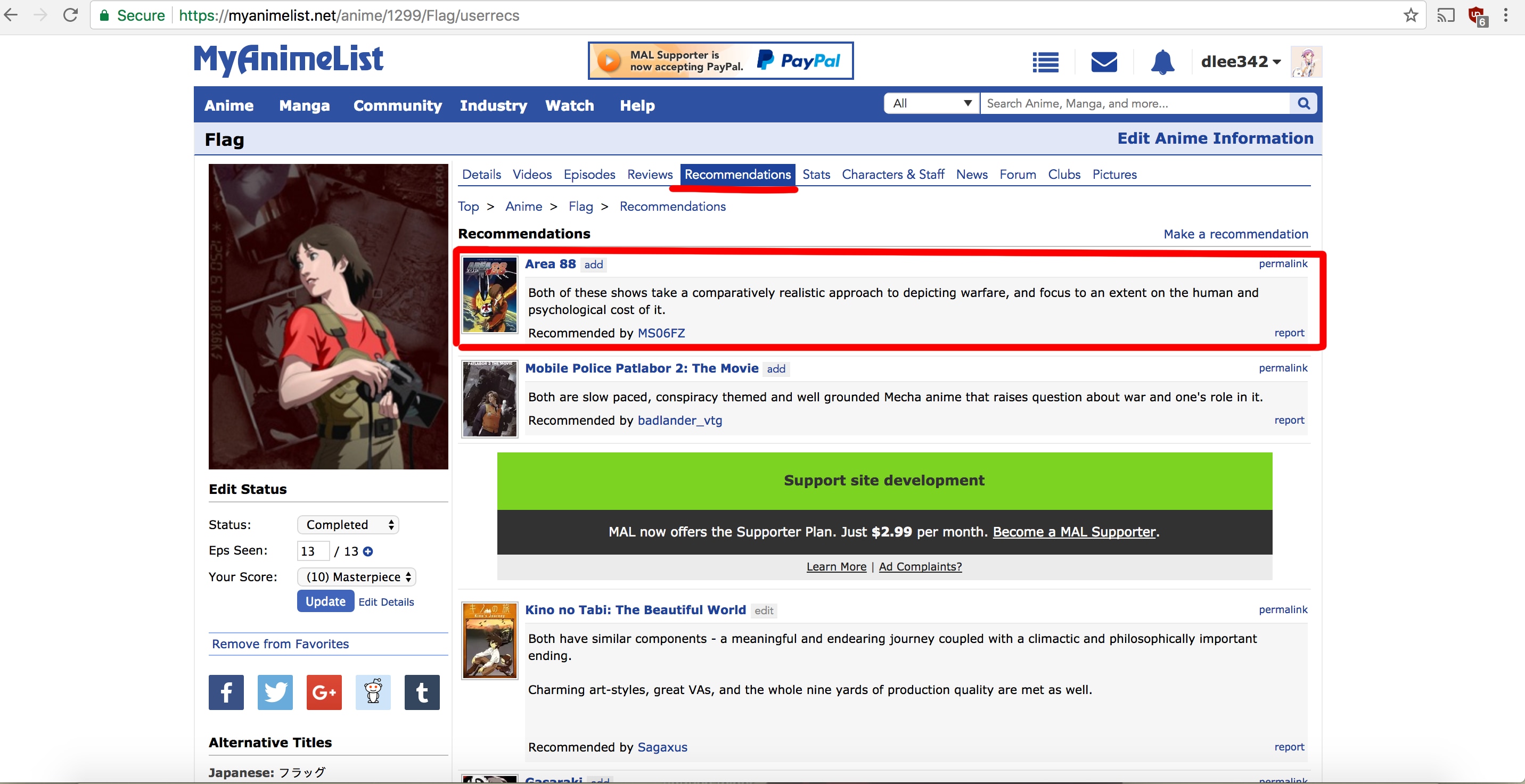Click the Eps Seen number field
Screen dimensions: 1525x784
click(313, 551)
